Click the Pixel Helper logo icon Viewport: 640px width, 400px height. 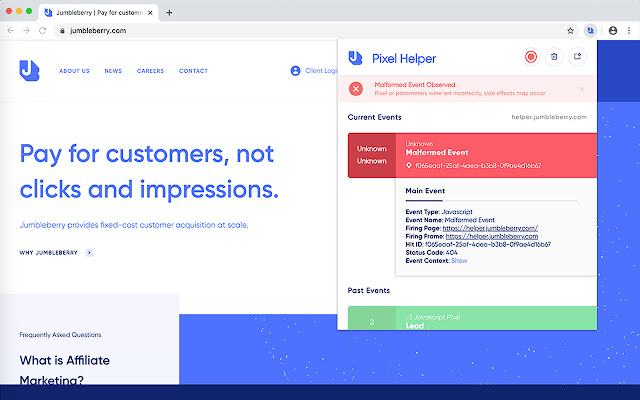[355, 58]
